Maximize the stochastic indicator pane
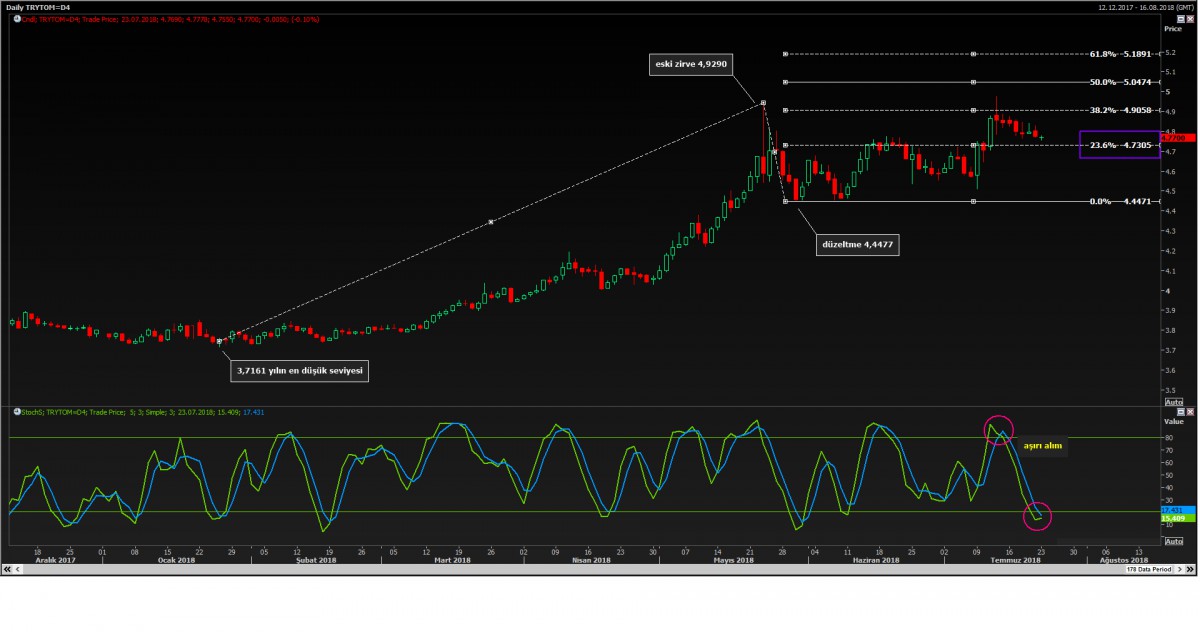1200x632 pixels. (1180, 412)
